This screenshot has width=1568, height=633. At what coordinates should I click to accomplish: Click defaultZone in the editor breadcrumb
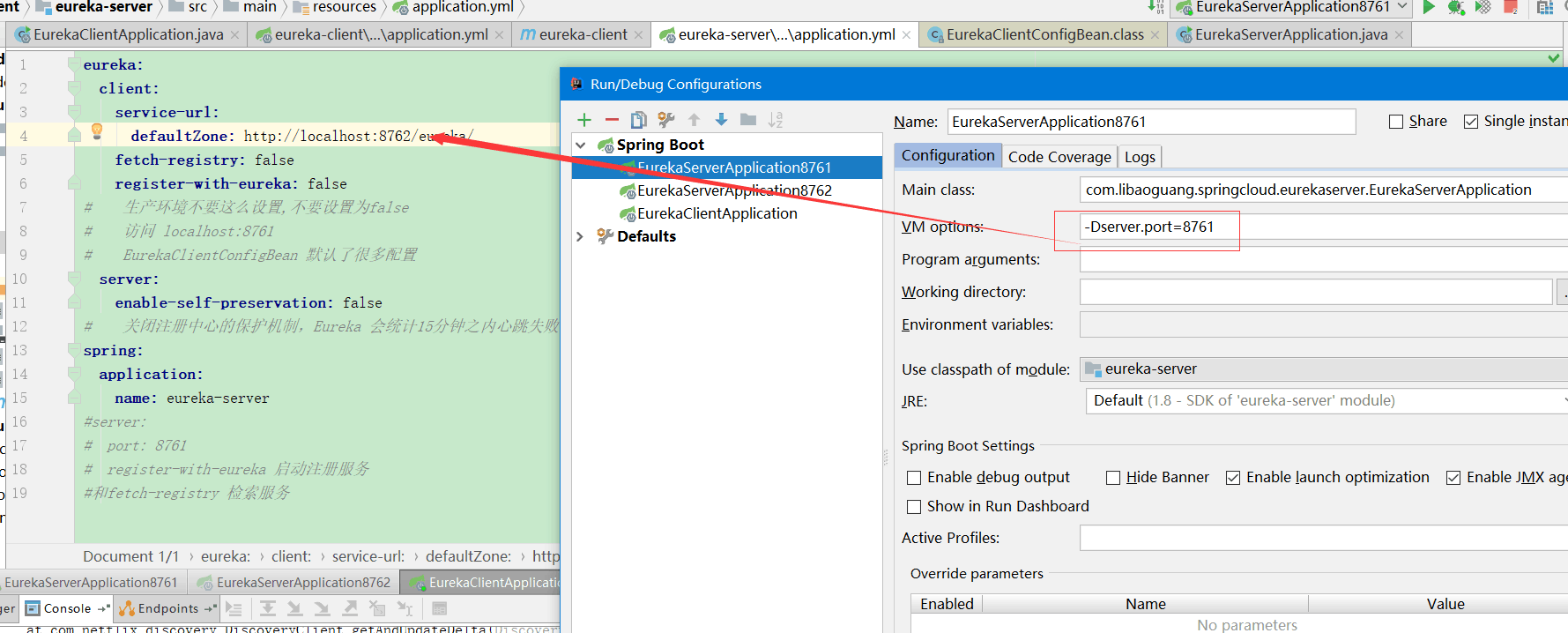(x=468, y=556)
